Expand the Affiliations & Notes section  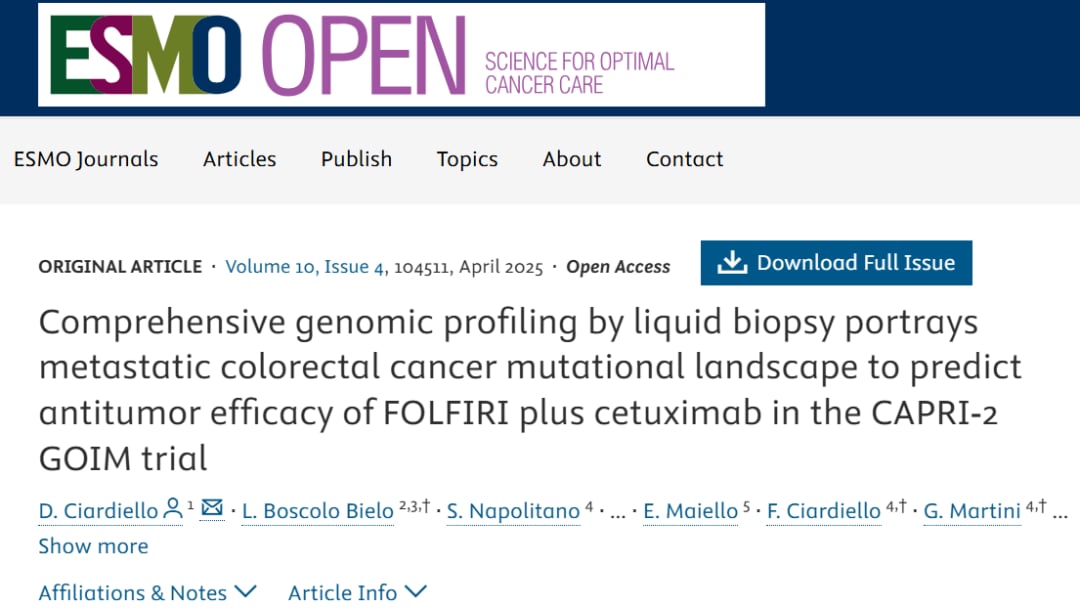147,593
